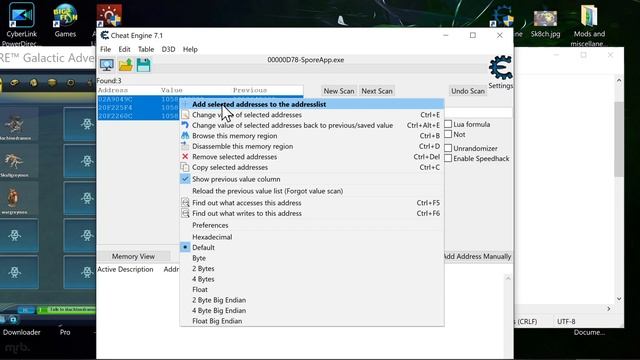Click the open folder toolbar icon
Viewport: 640px width, 360px height.
(x=126, y=65)
